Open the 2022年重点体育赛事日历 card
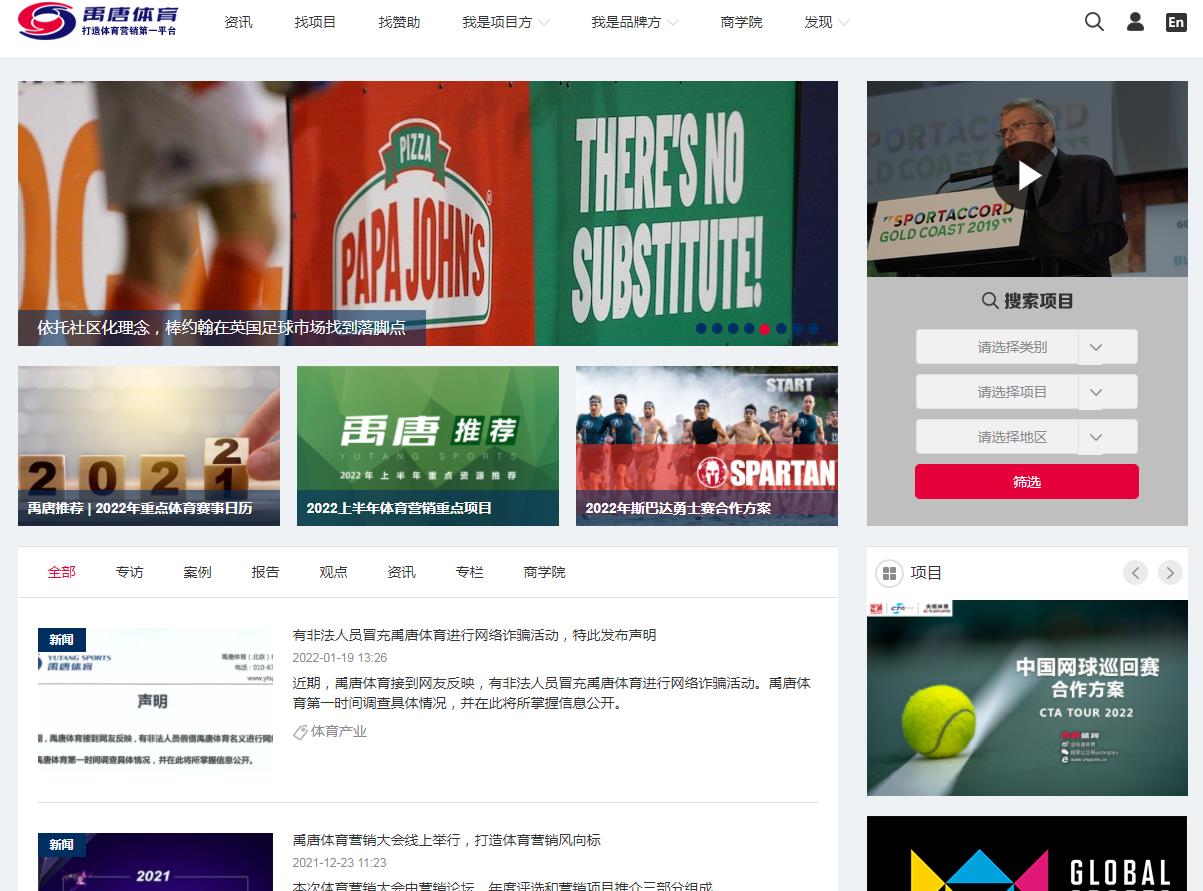1203x891 pixels. tap(149, 446)
